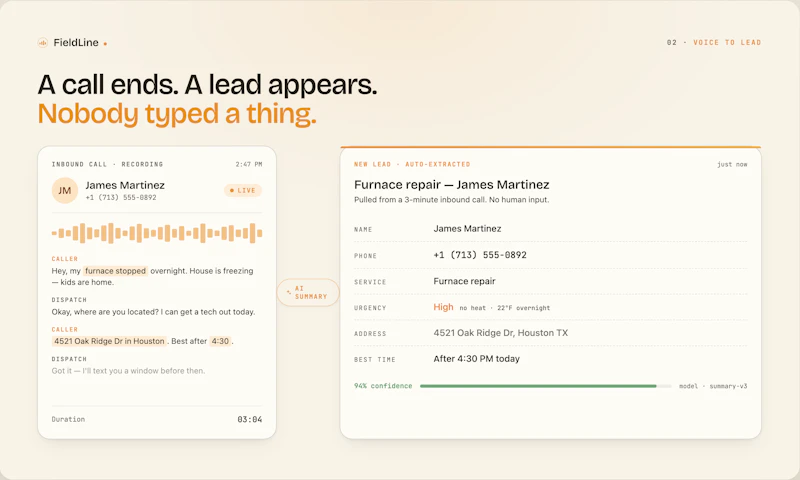Click 'no heat · 22°F overnight' note
The image size is (800, 480).
[x=505, y=308]
